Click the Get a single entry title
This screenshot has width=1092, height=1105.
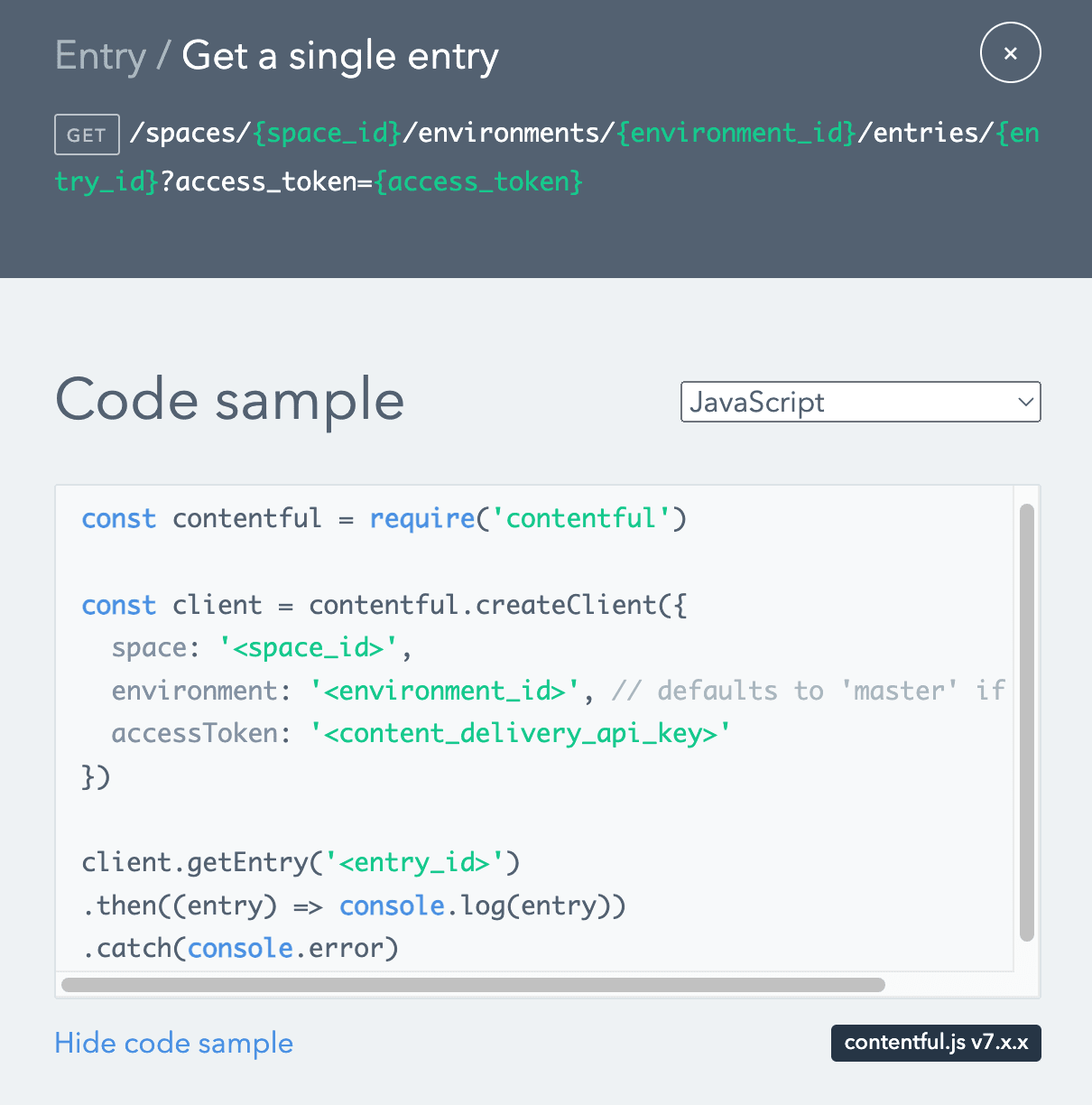click(x=340, y=56)
